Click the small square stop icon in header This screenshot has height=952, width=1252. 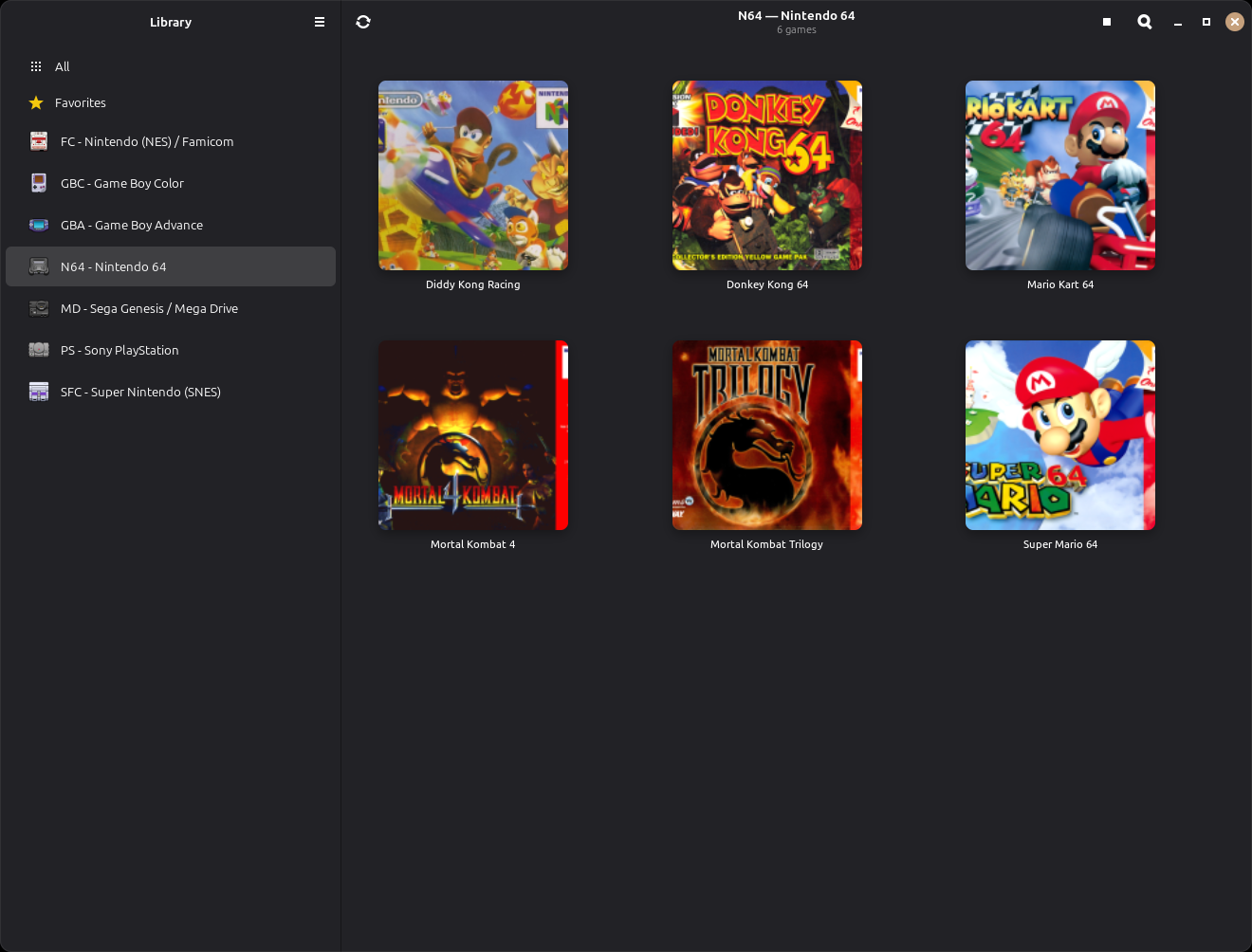[x=1107, y=22]
